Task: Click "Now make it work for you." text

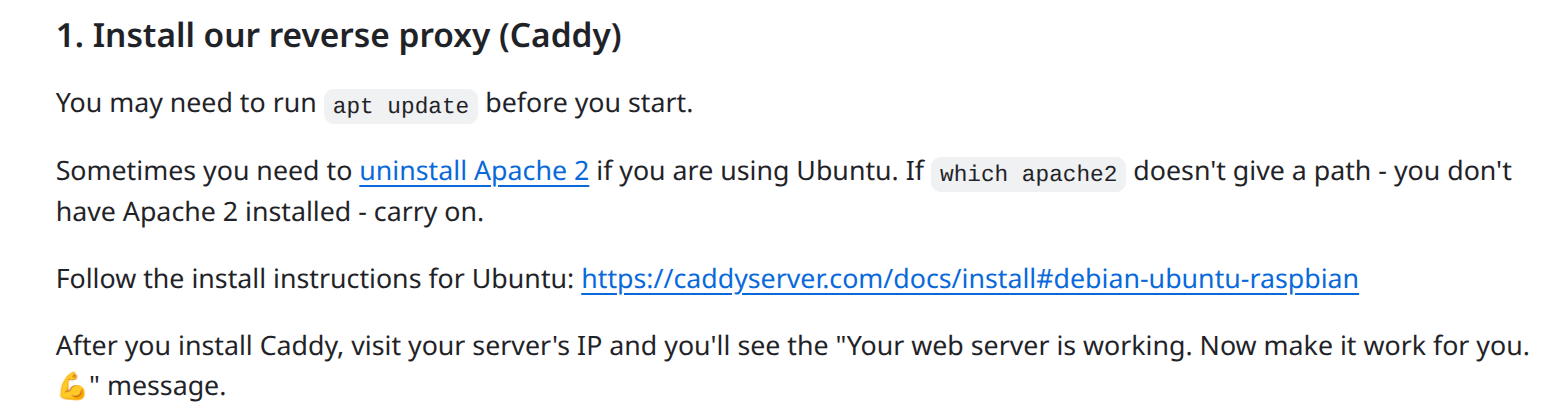Action: [1365, 347]
